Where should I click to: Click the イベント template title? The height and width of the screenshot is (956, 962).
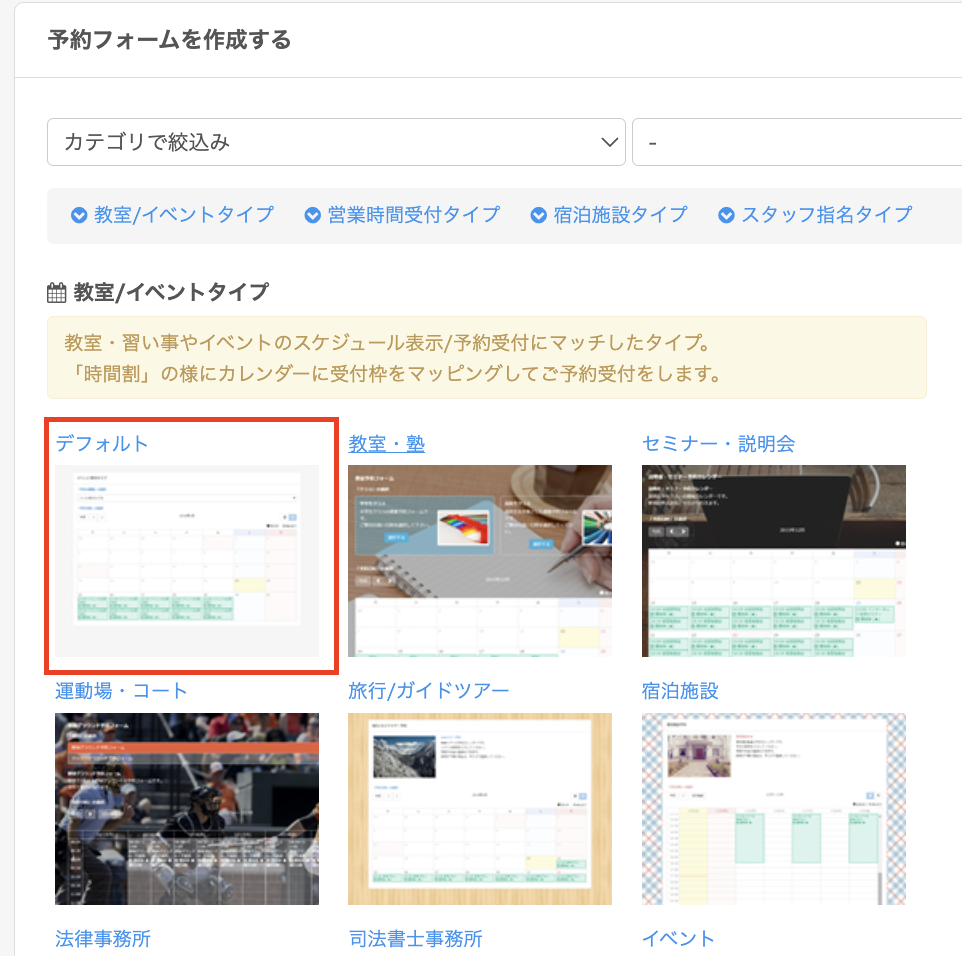coord(678,939)
